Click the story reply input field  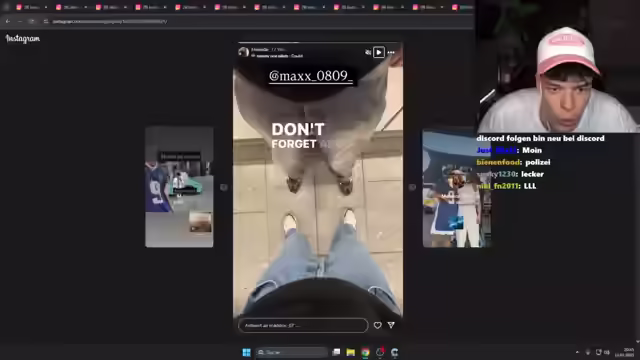click(x=303, y=325)
